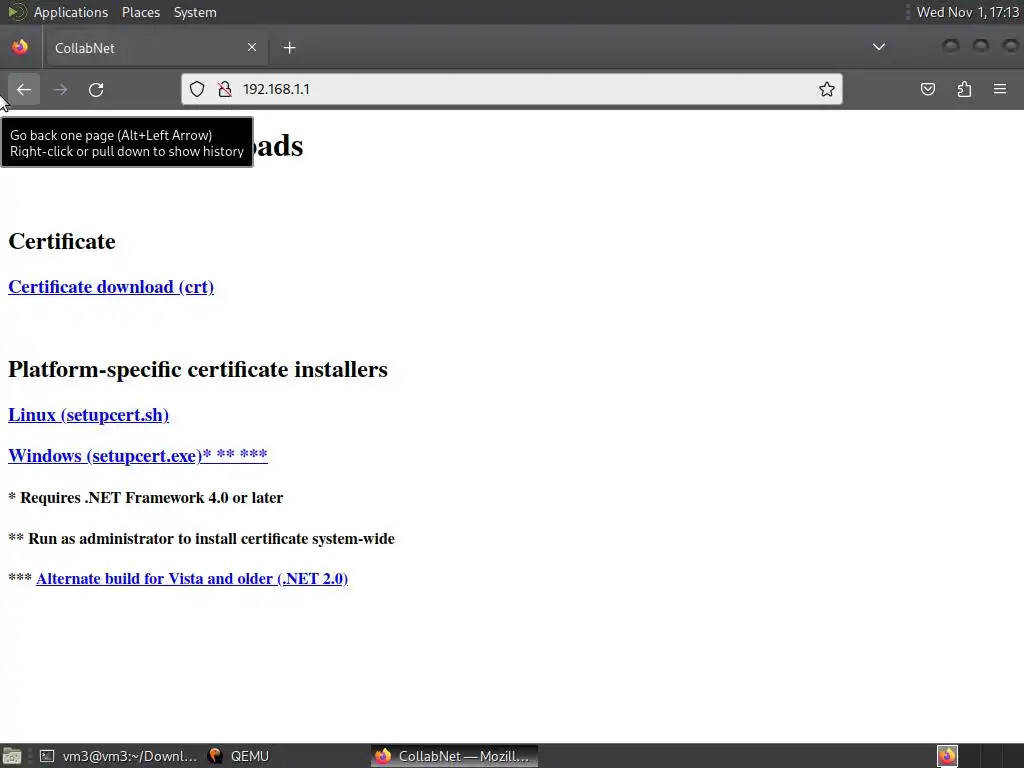This screenshot has height=768, width=1024.
Task: Click the forward navigation arrow
Action: pyautogui.click(x=60, y=89)
